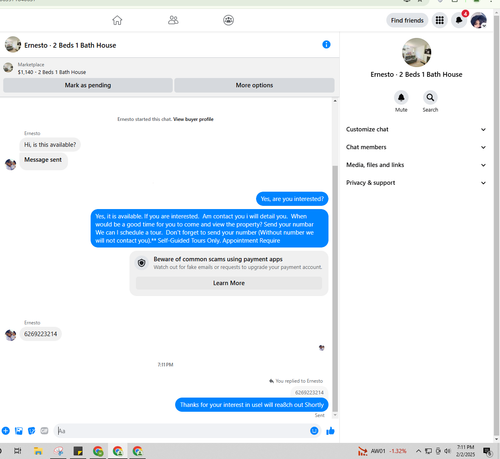
Task: Click the 'Message sent' bubble
Action: pyautogui.click(x=43, y=160)
